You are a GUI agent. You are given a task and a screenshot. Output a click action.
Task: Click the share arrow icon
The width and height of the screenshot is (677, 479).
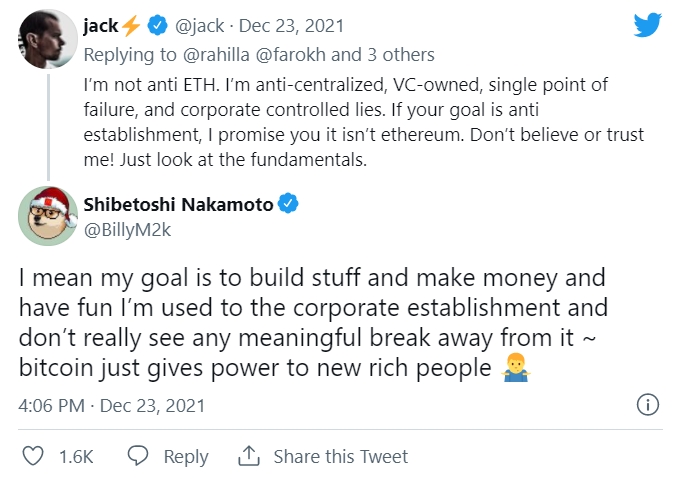(248, 456)
